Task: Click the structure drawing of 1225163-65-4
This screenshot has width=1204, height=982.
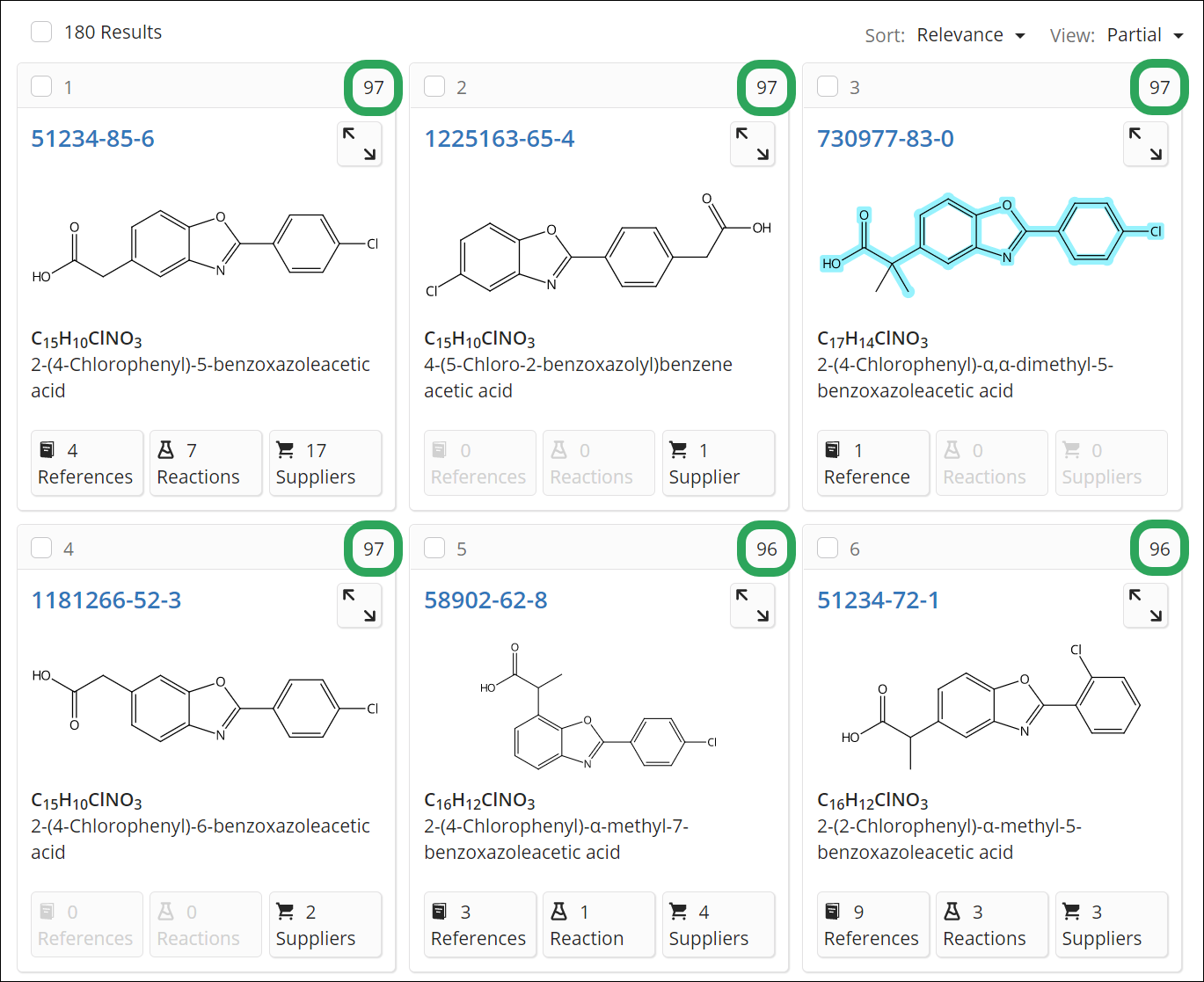Action: (598, 246)
